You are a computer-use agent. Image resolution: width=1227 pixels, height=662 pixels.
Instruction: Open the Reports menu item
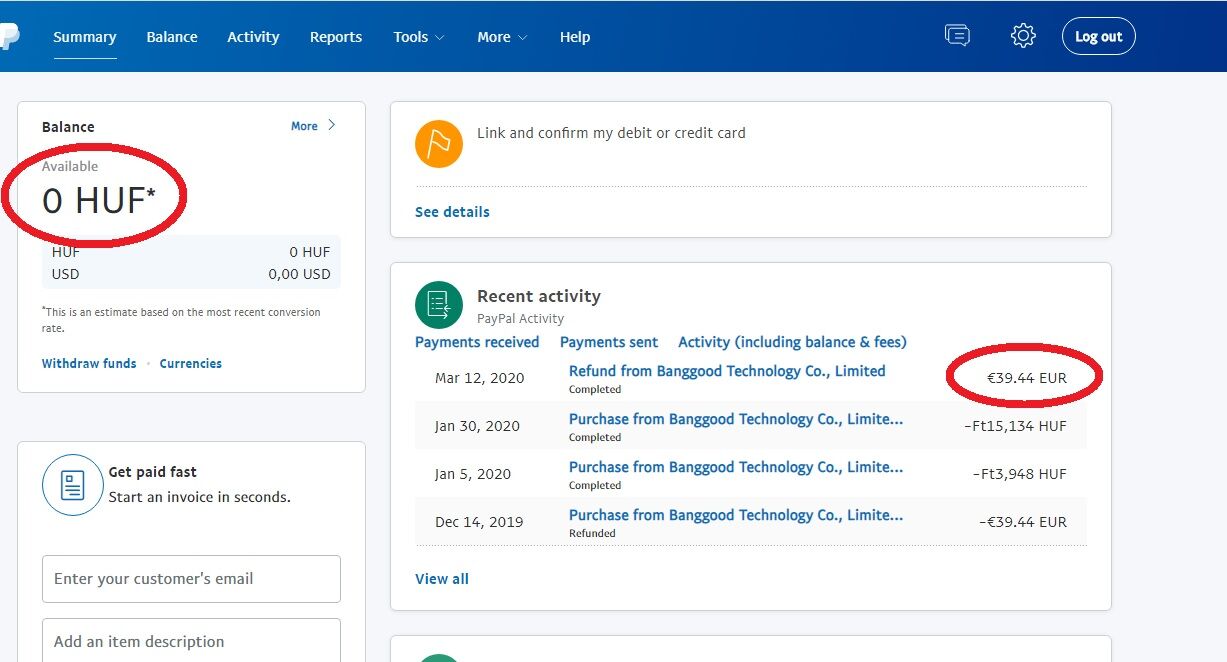(336, 37)
